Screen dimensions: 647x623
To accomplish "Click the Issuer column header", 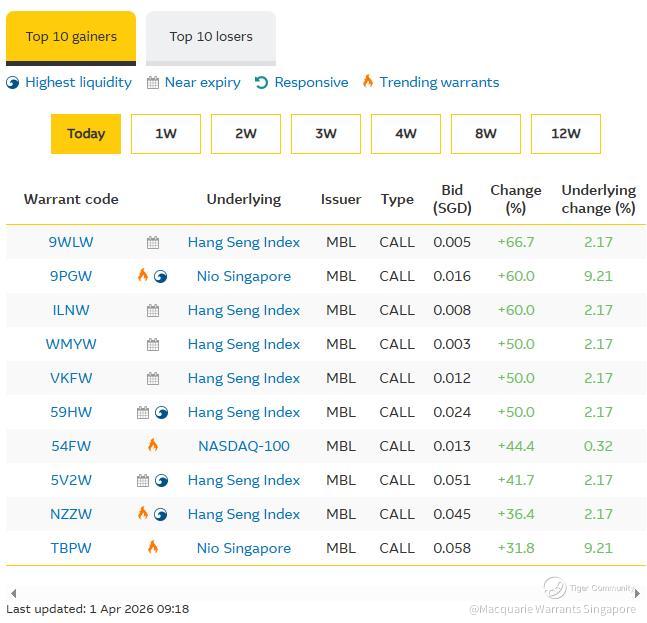I will [341, 199].
